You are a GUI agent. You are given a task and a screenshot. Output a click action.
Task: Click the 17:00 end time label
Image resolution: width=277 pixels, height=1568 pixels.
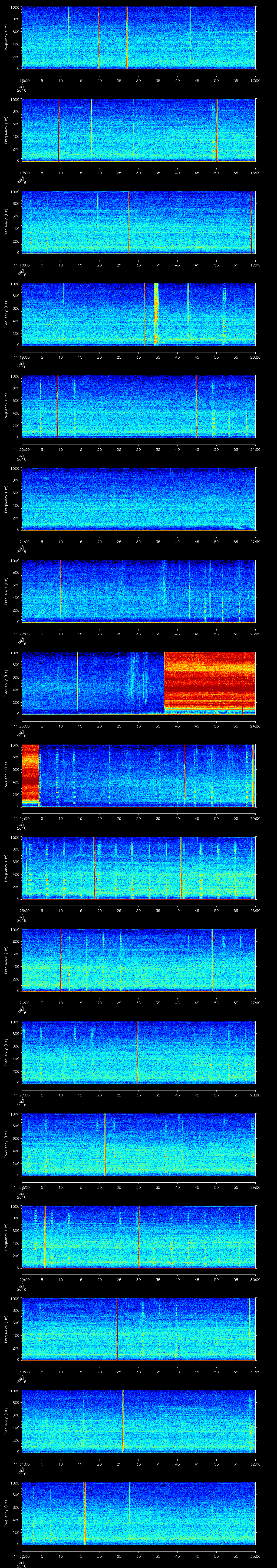click(255, 80)
